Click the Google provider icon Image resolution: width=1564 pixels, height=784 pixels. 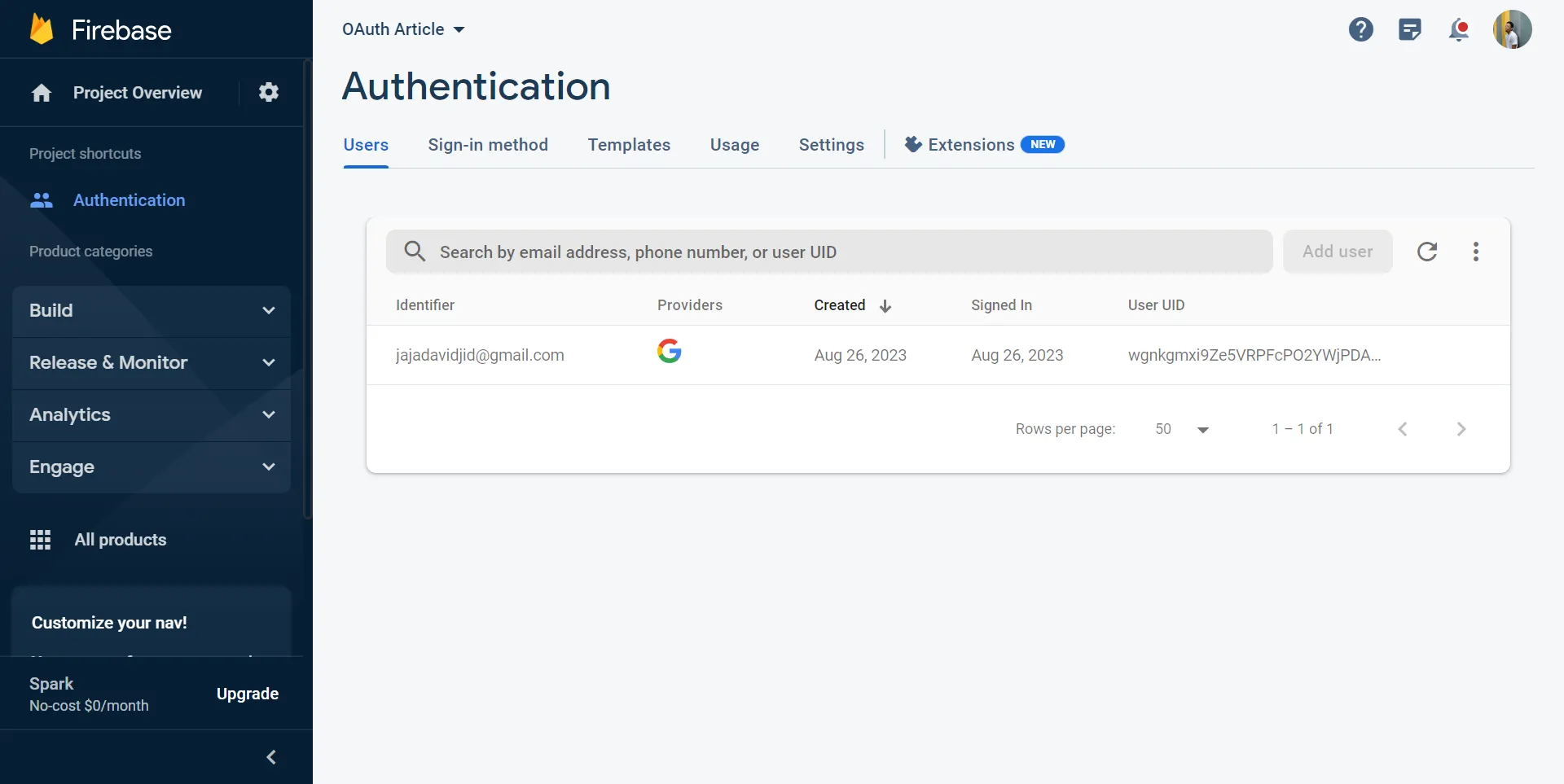[670, 352]
